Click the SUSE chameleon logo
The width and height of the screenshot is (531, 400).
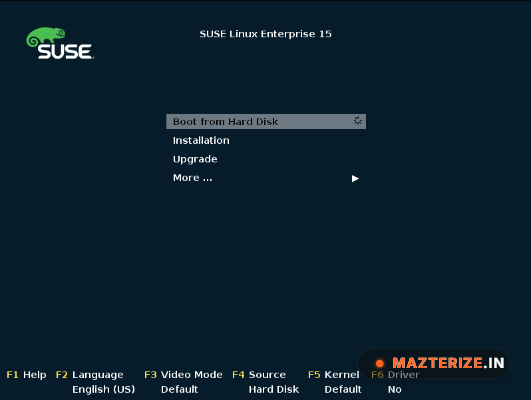[60, 43]
